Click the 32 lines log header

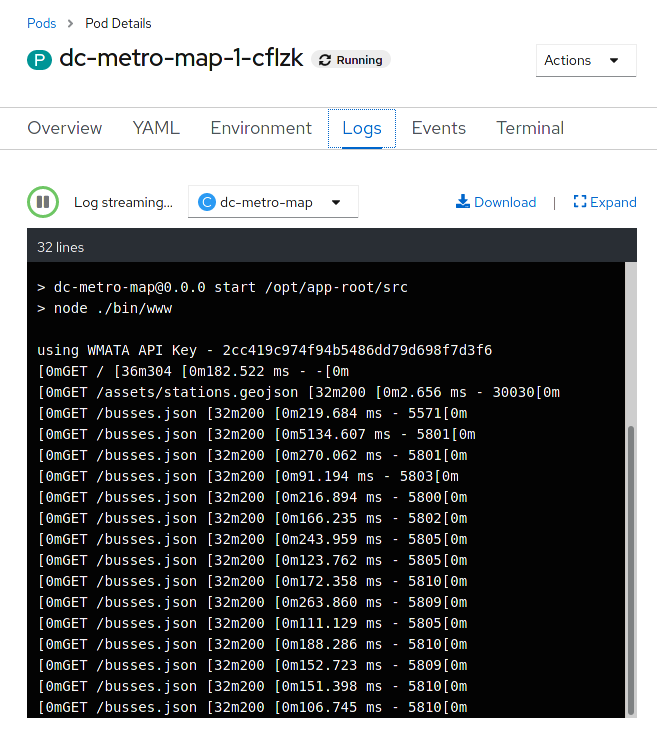(x=61, y=246)
